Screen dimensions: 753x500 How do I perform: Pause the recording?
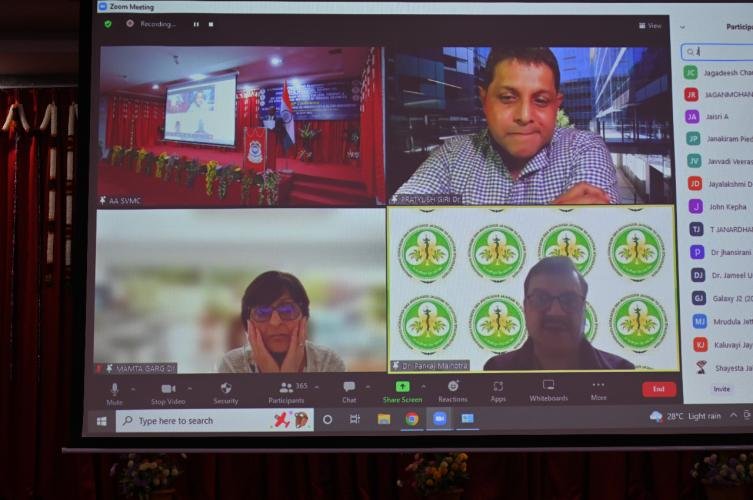196,23
